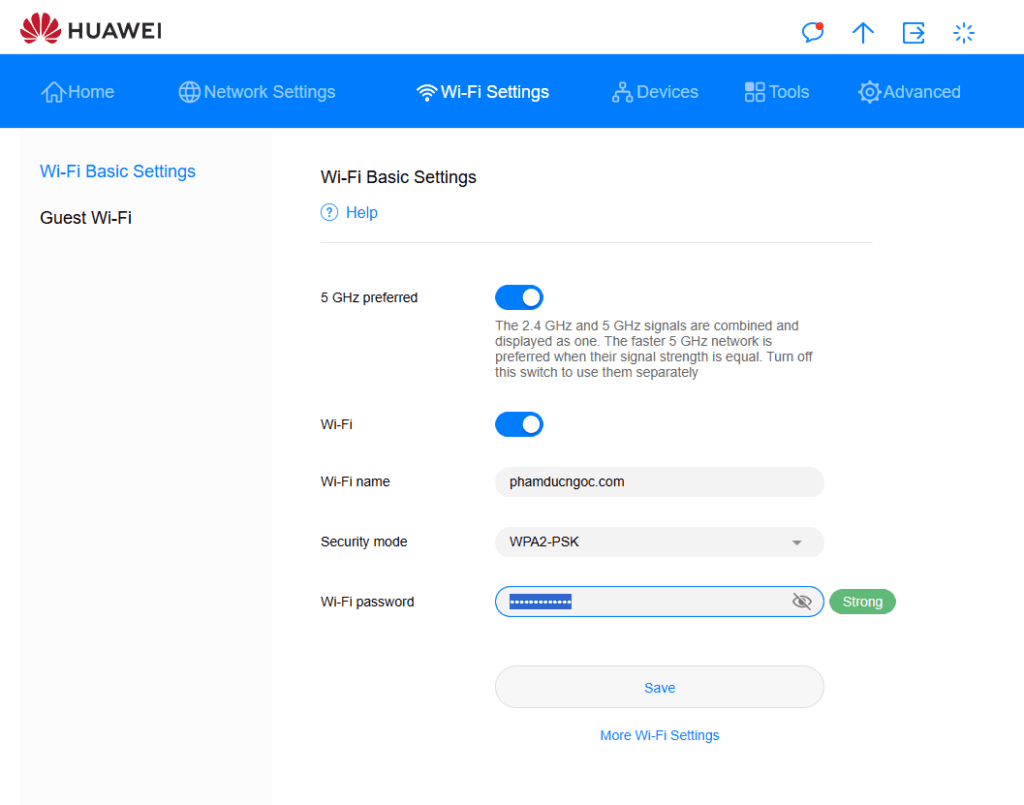Turn off the Wi-Fi switch
This screenshot has height=805, width=1024.
[x=519, y=424]
